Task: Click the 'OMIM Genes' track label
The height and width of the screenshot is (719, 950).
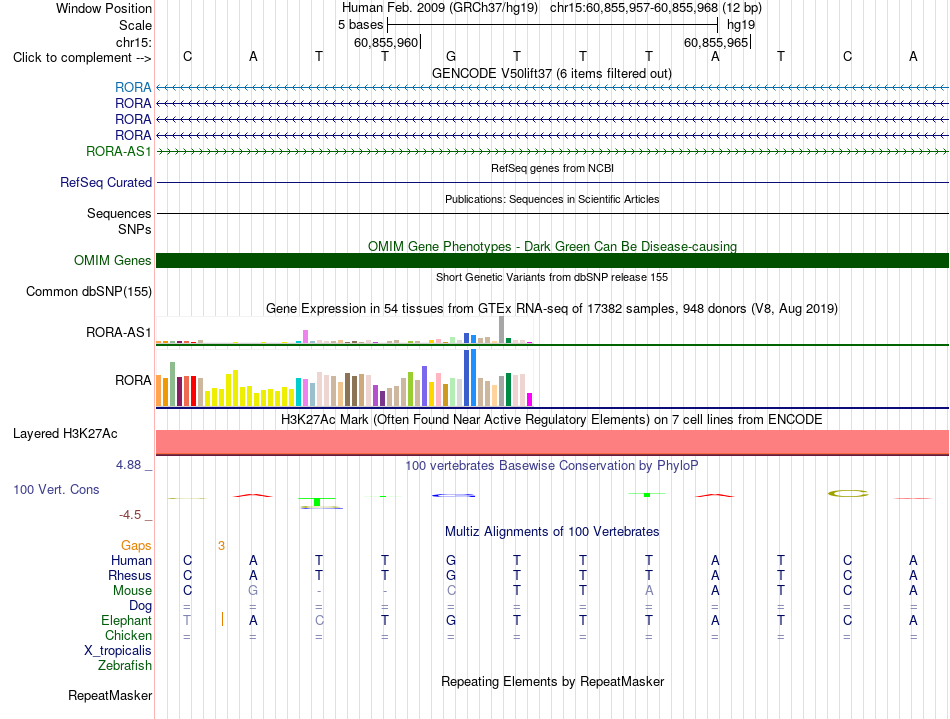Action: coord(113,260)
